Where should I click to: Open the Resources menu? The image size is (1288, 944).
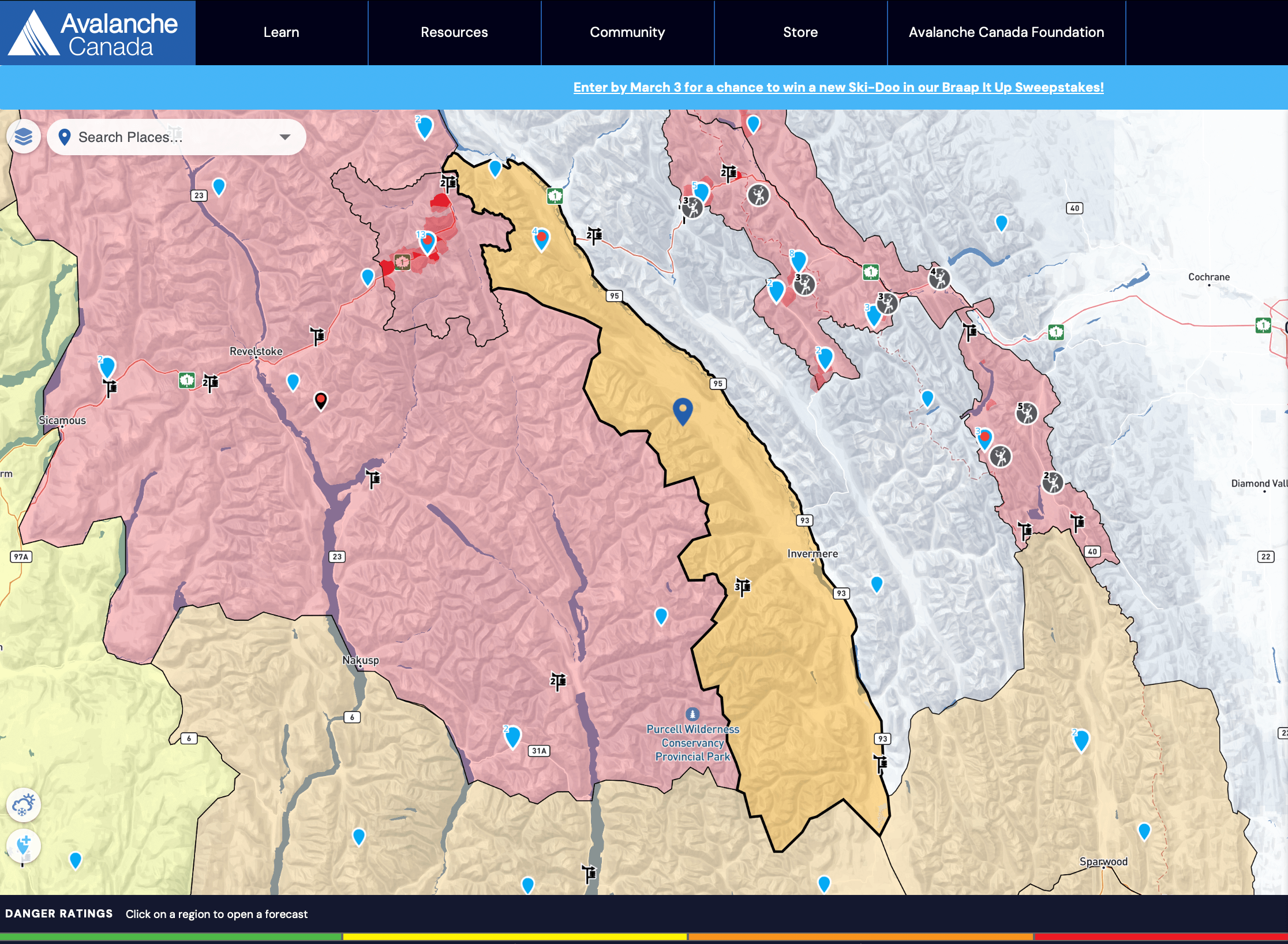(454, 32)
